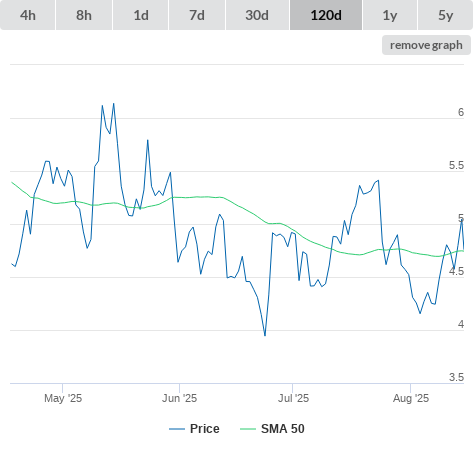The image size is (474, 455).
Task: Select the 8h time range tab
Action: 84,15
